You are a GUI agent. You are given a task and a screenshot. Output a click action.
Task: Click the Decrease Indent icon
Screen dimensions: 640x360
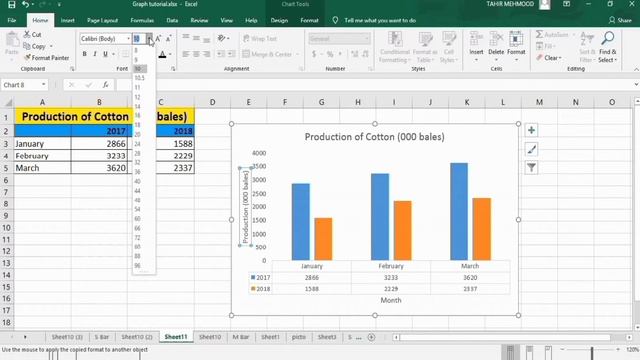(x=220, y=54)
